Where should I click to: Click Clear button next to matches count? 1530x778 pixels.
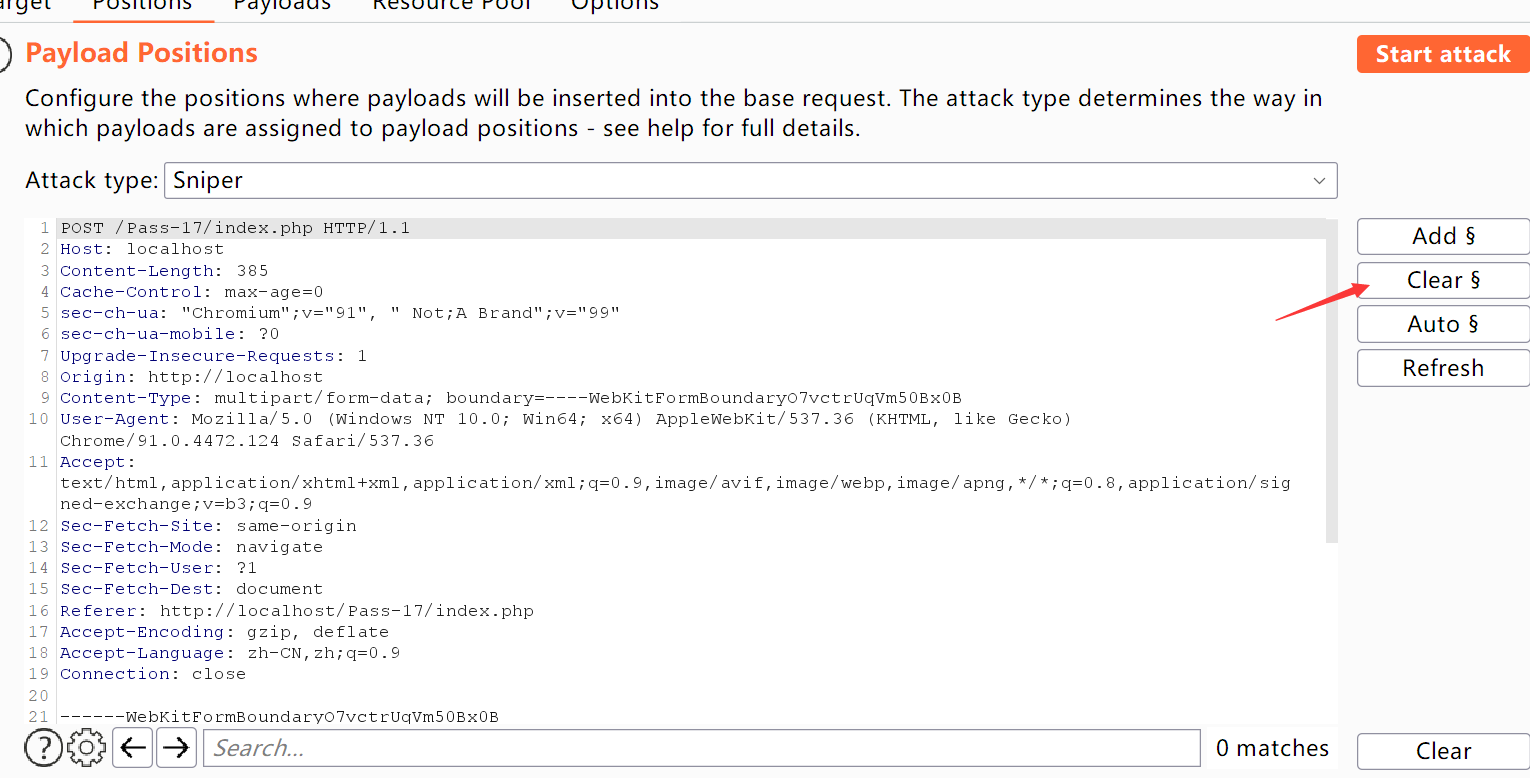tap(1442, 751)
